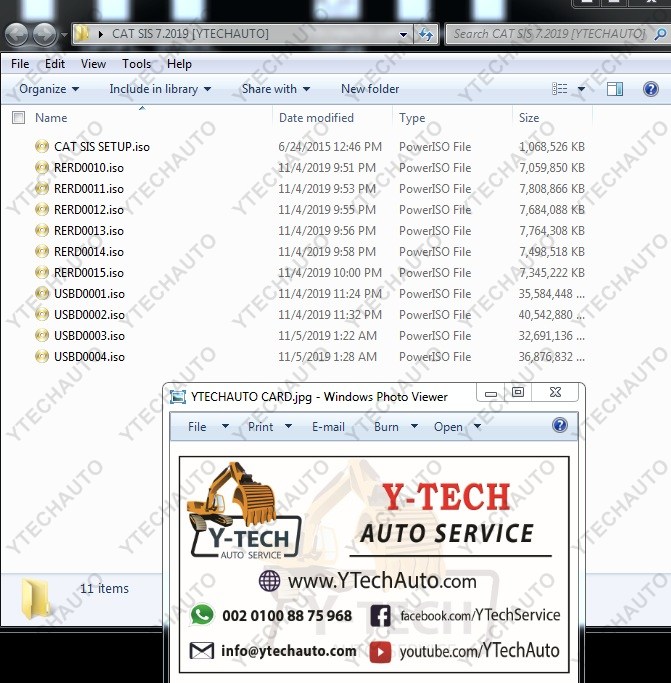Viewport: 671px width, 683px height.
Task: Select the USBD0004.iso disc icon
Action: tap(42, 357)
